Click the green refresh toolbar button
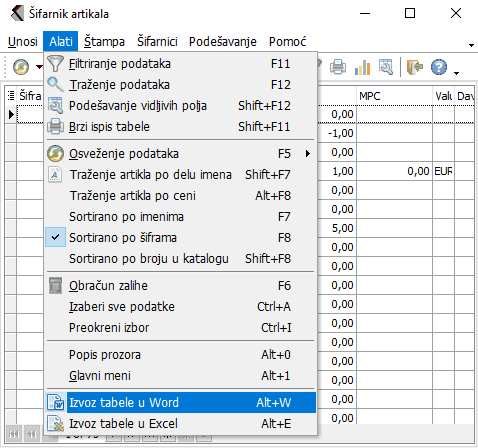The width and height of the screenshot is (478, 448). point(21,67)
